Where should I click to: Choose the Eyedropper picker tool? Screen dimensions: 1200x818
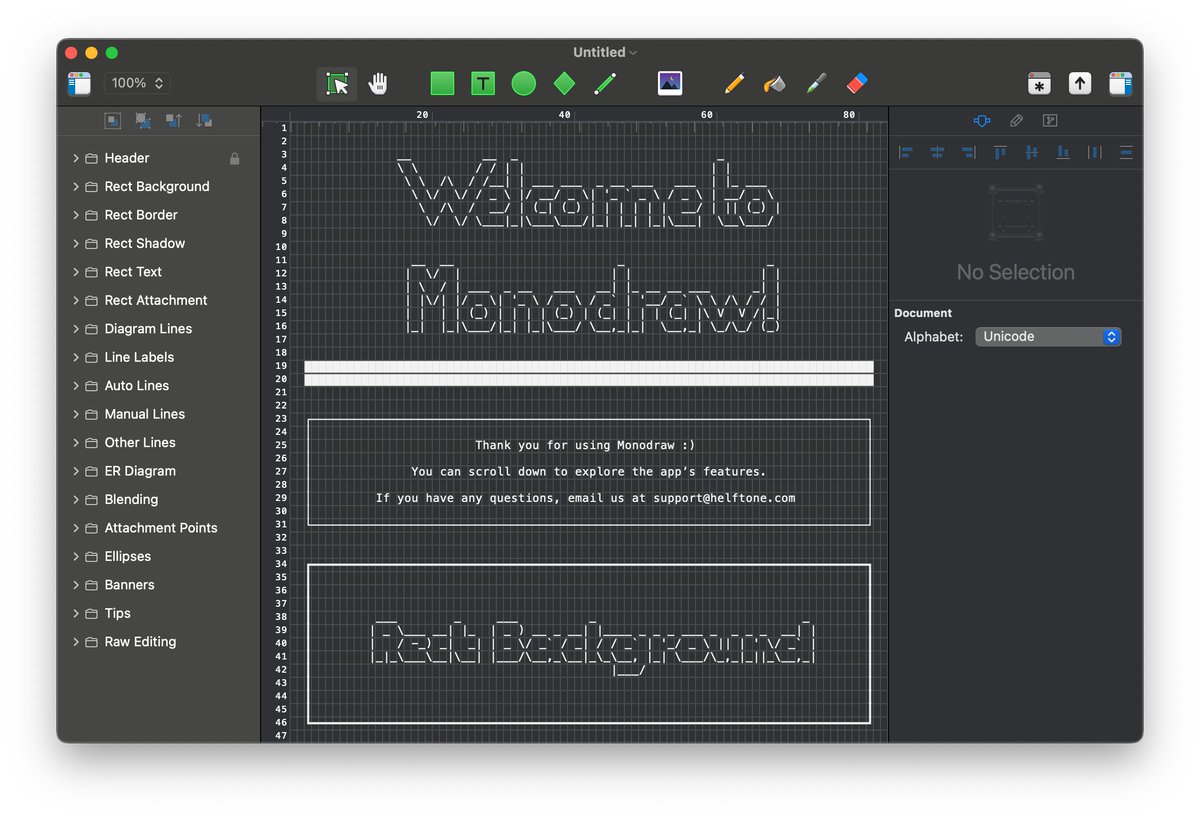[815, 83]
